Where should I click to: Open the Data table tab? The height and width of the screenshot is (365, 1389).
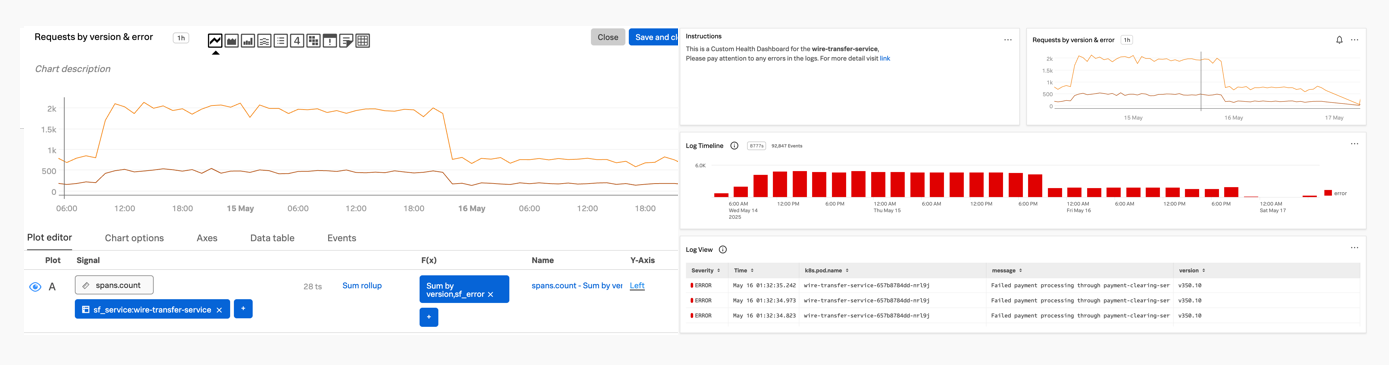pyautogui.click(x=272, y=238)
